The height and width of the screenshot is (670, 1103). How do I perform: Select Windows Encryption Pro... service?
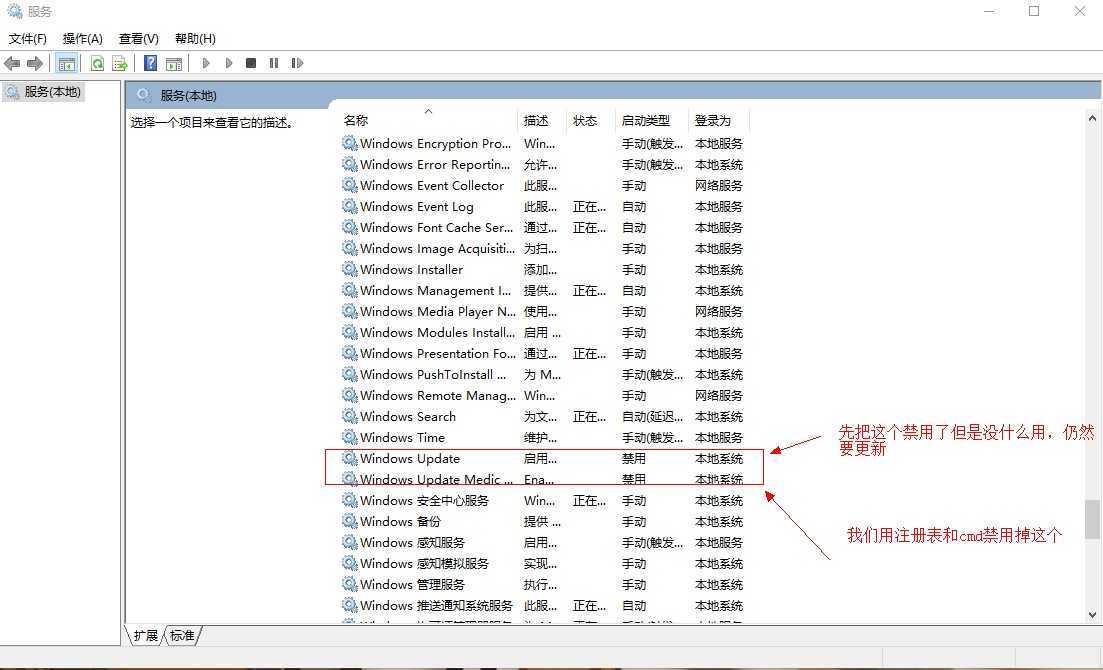pos(542,144)
